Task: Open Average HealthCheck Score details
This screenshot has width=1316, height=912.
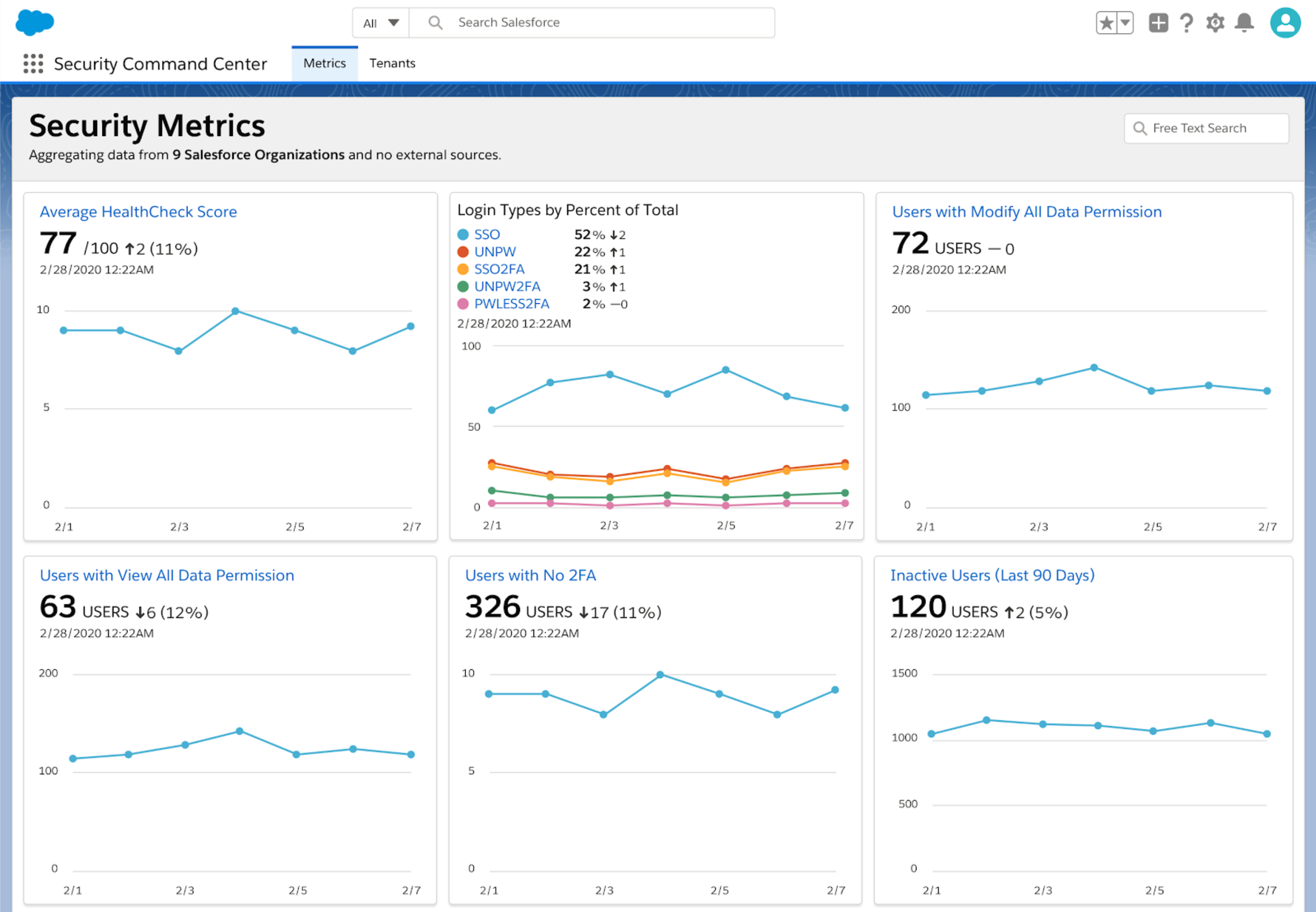Action: point(138,211)
